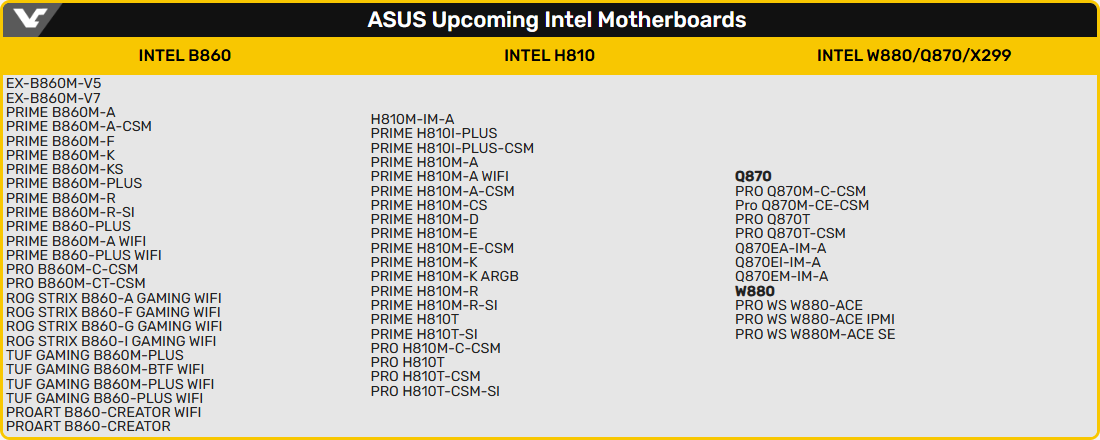Select the INTEL B860 column header

(x=185, y=56)
